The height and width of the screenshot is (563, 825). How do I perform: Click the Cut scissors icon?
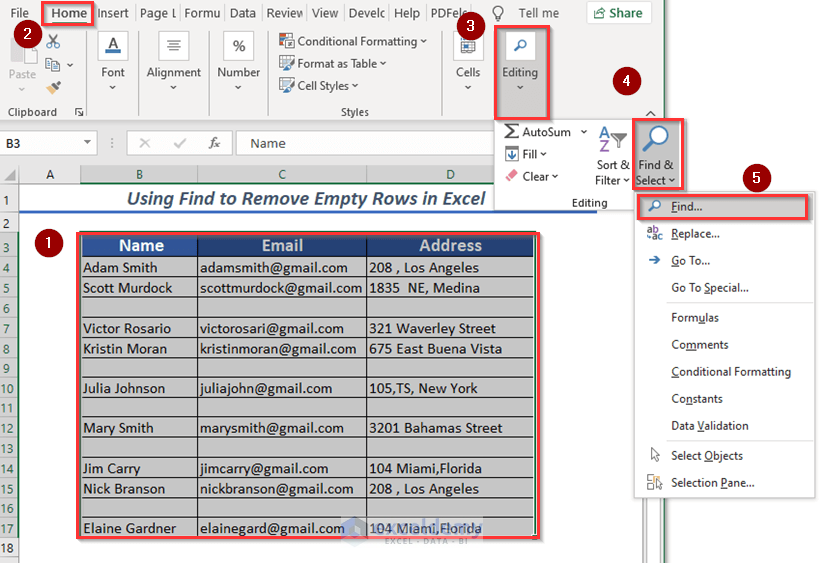coord(53,42)
